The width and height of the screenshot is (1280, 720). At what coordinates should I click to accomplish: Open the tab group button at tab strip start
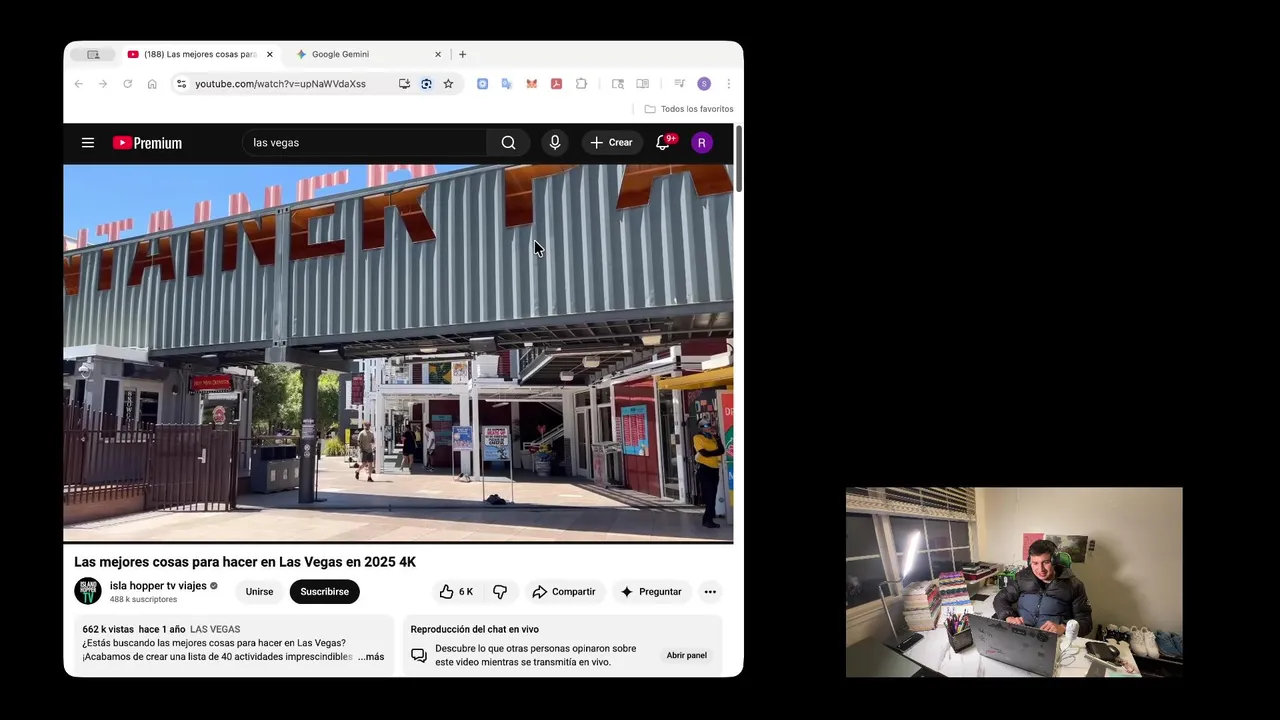pos(93,54)
